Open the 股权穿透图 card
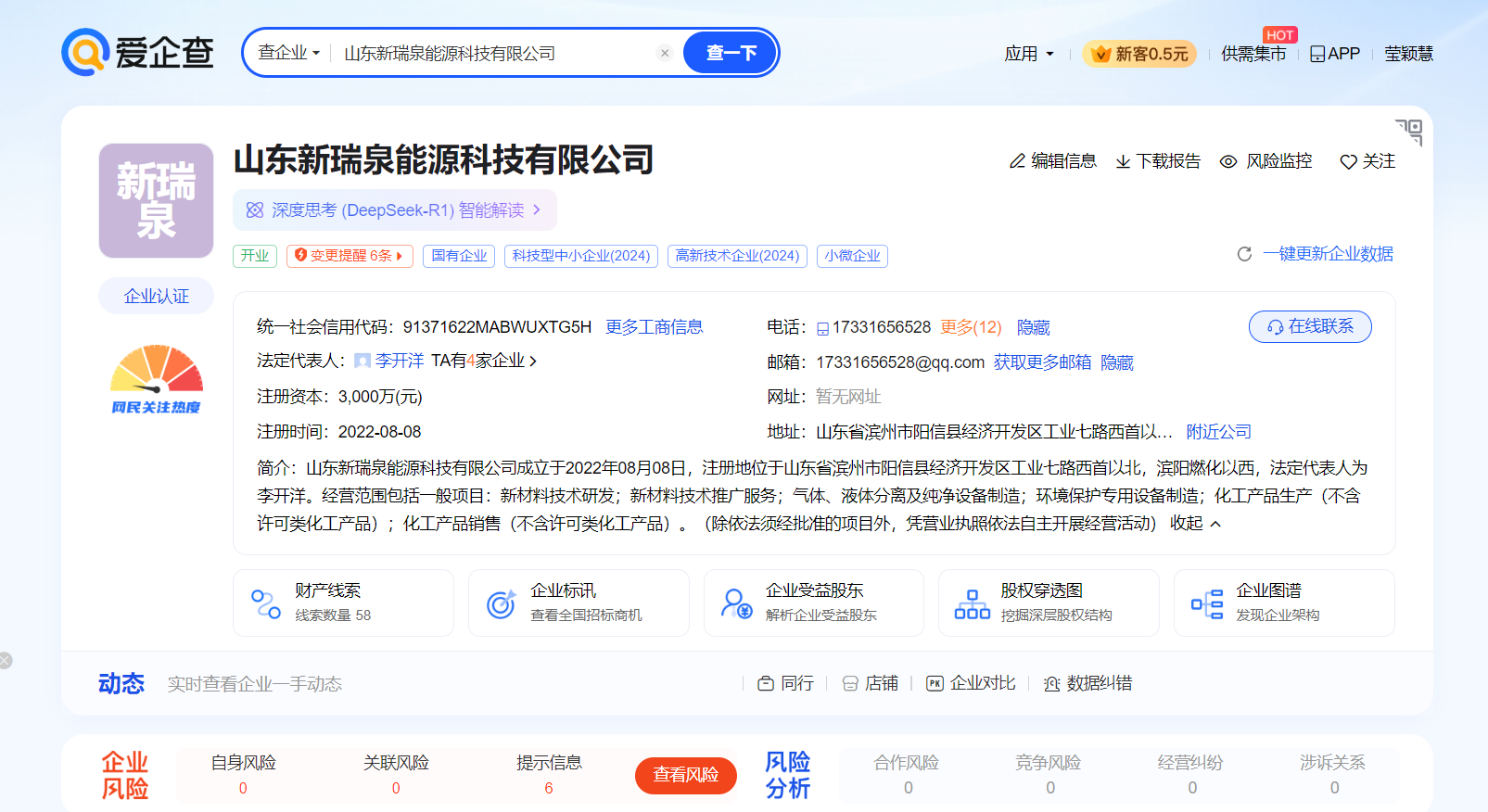Screen dimensions: 1488x812 pyautogui.click(x=1049, y=603)
